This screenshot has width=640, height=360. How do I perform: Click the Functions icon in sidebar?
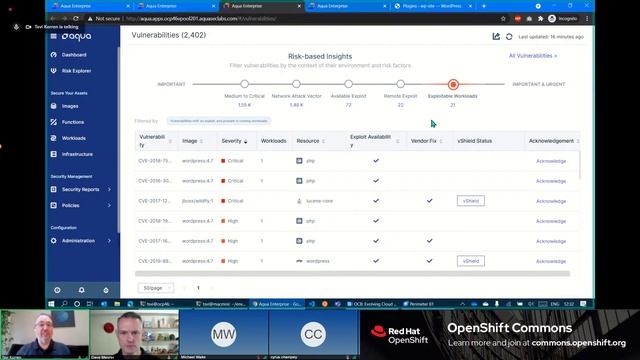coord(53,122)
